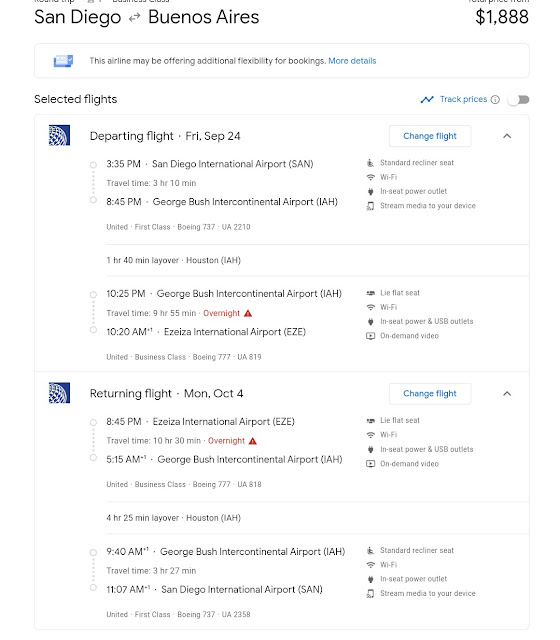Change the departing flight on Sep 24

click(x=430, y=136)
